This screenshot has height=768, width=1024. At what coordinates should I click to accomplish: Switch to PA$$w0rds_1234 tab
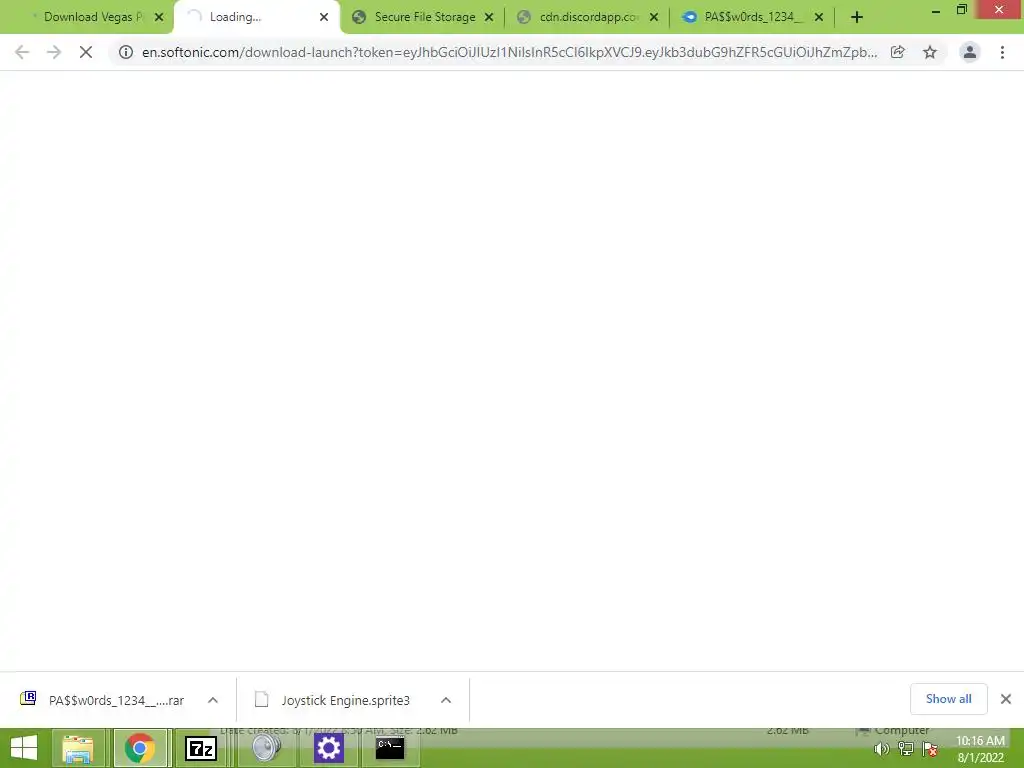pyautogui.click(x=751, y=17)
